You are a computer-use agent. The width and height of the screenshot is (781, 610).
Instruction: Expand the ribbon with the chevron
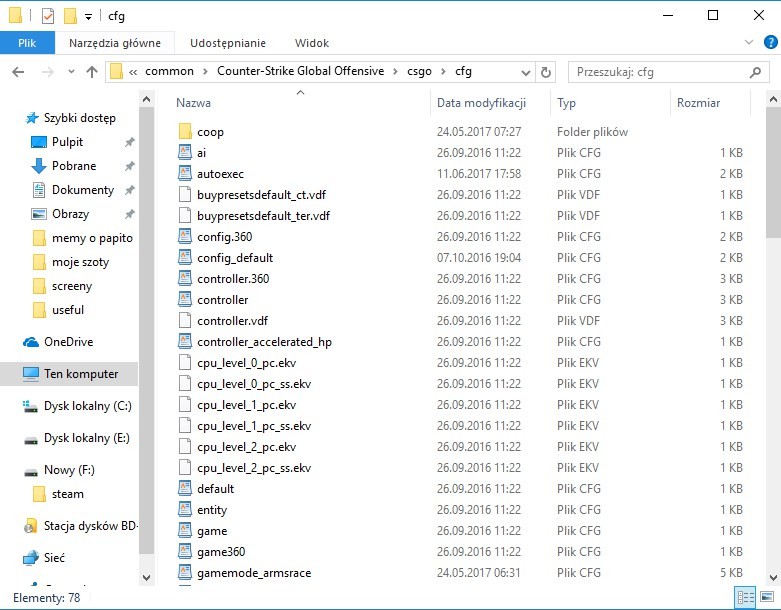click(x=749, y=42)
